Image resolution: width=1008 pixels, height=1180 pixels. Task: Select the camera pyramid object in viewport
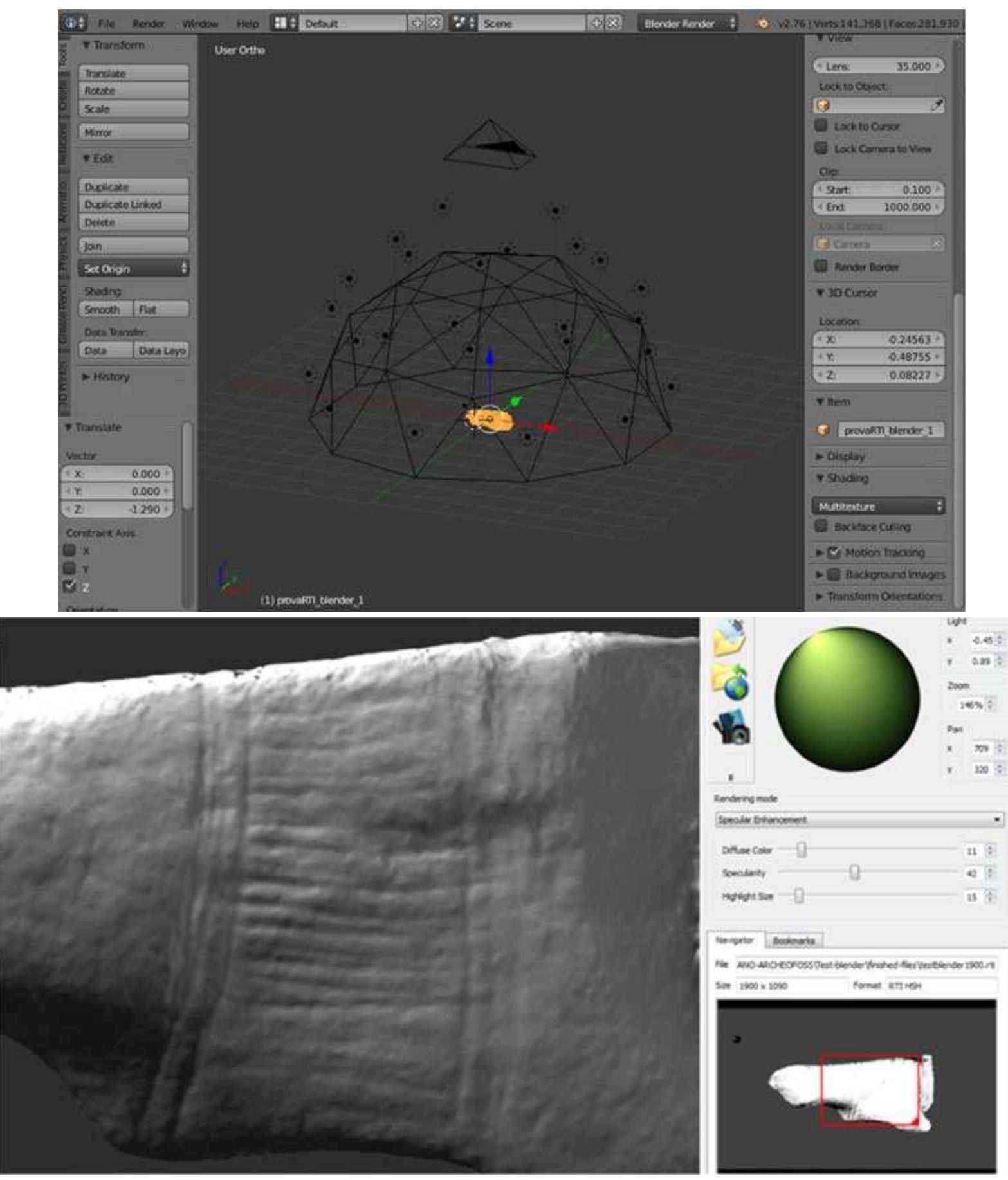pos(490,144)
